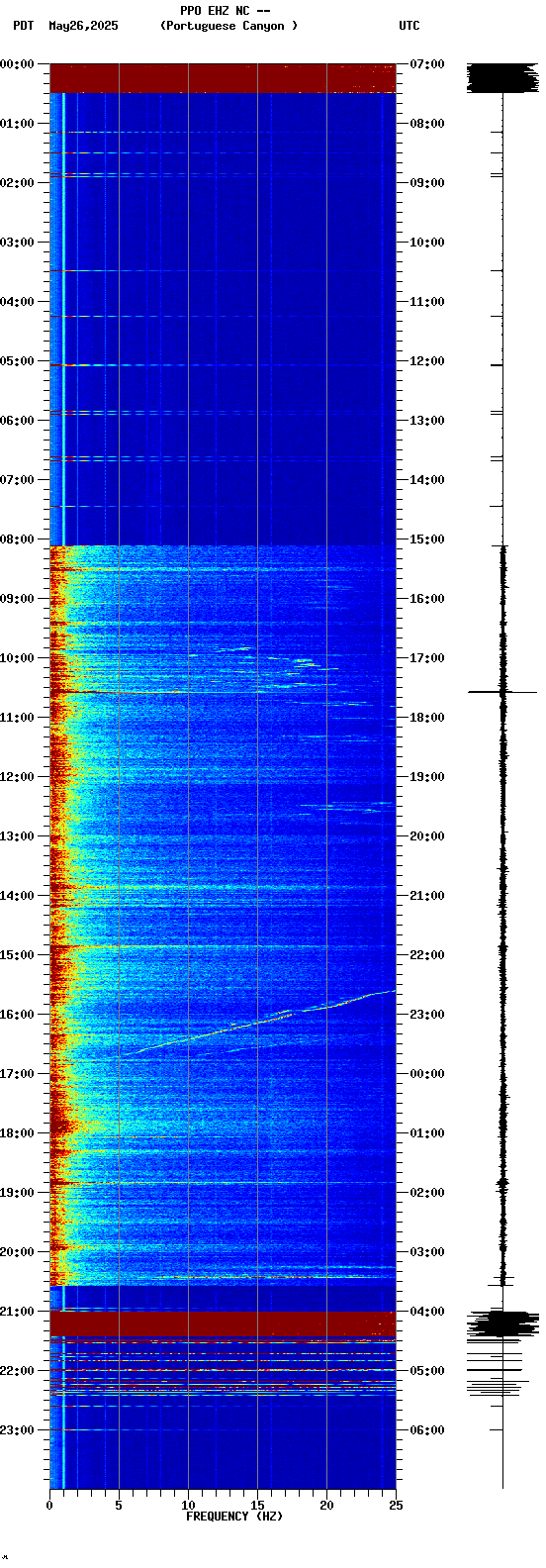Click the '15' frequency axis tick label
Image resolution: width=546 pixels, height=1568 pixels.
[257, 1506]
